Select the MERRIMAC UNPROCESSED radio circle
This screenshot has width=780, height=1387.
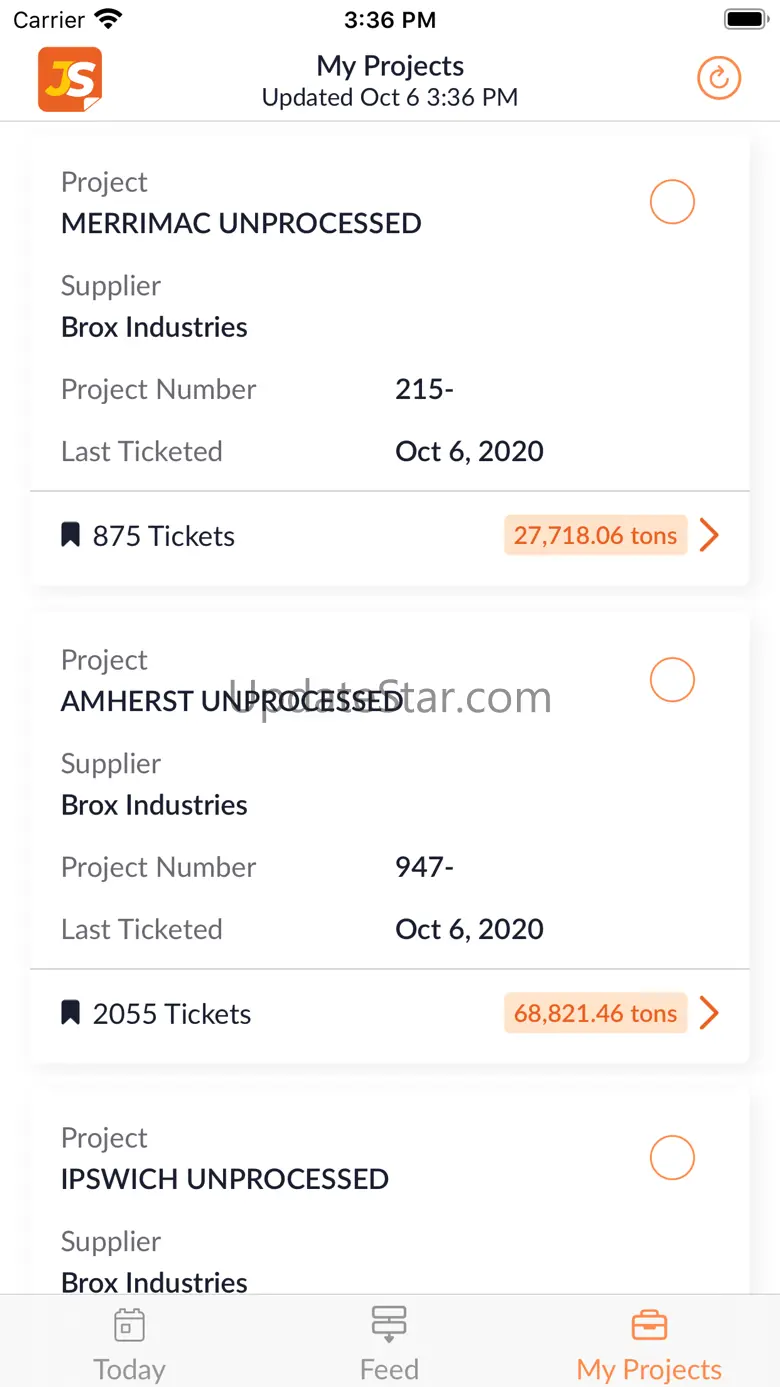coord(672,202)
